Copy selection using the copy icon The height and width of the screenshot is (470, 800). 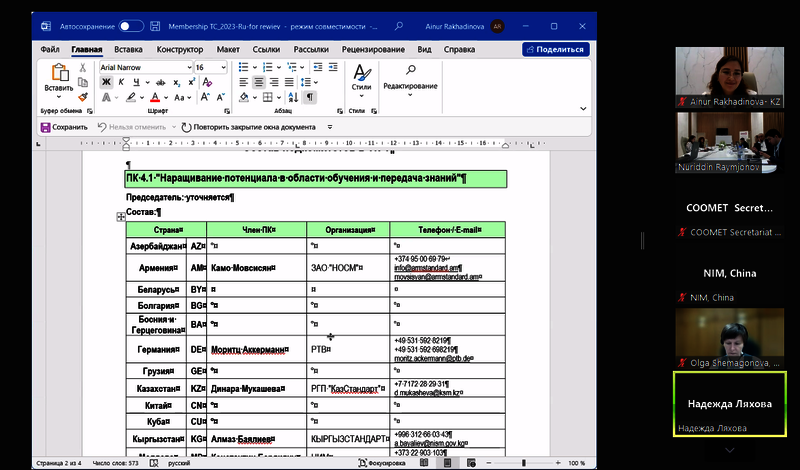(83, 82)
